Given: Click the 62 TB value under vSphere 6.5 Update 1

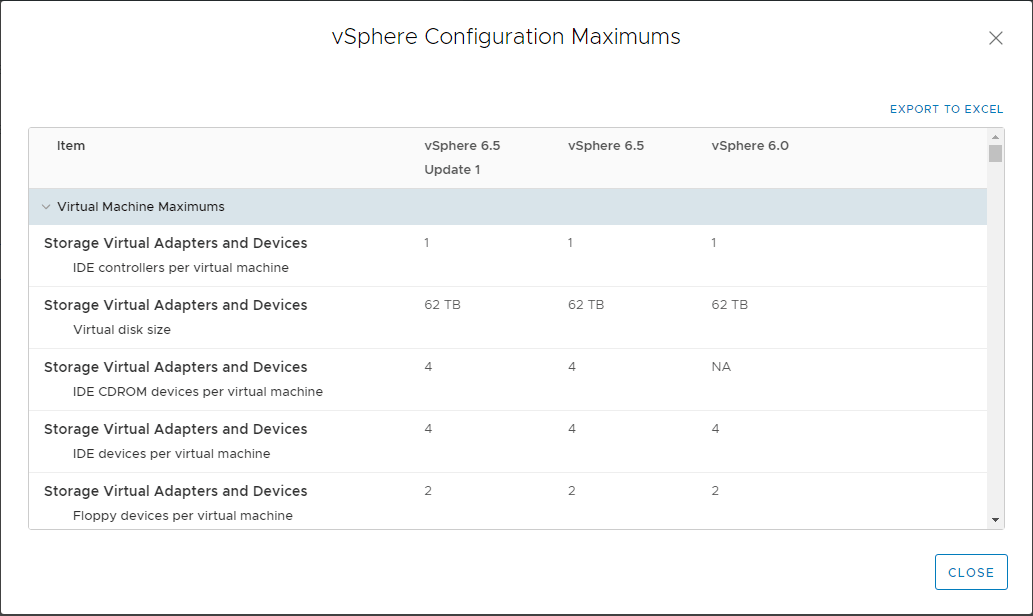Looking at the screenshot, I should tap(442, 305).
